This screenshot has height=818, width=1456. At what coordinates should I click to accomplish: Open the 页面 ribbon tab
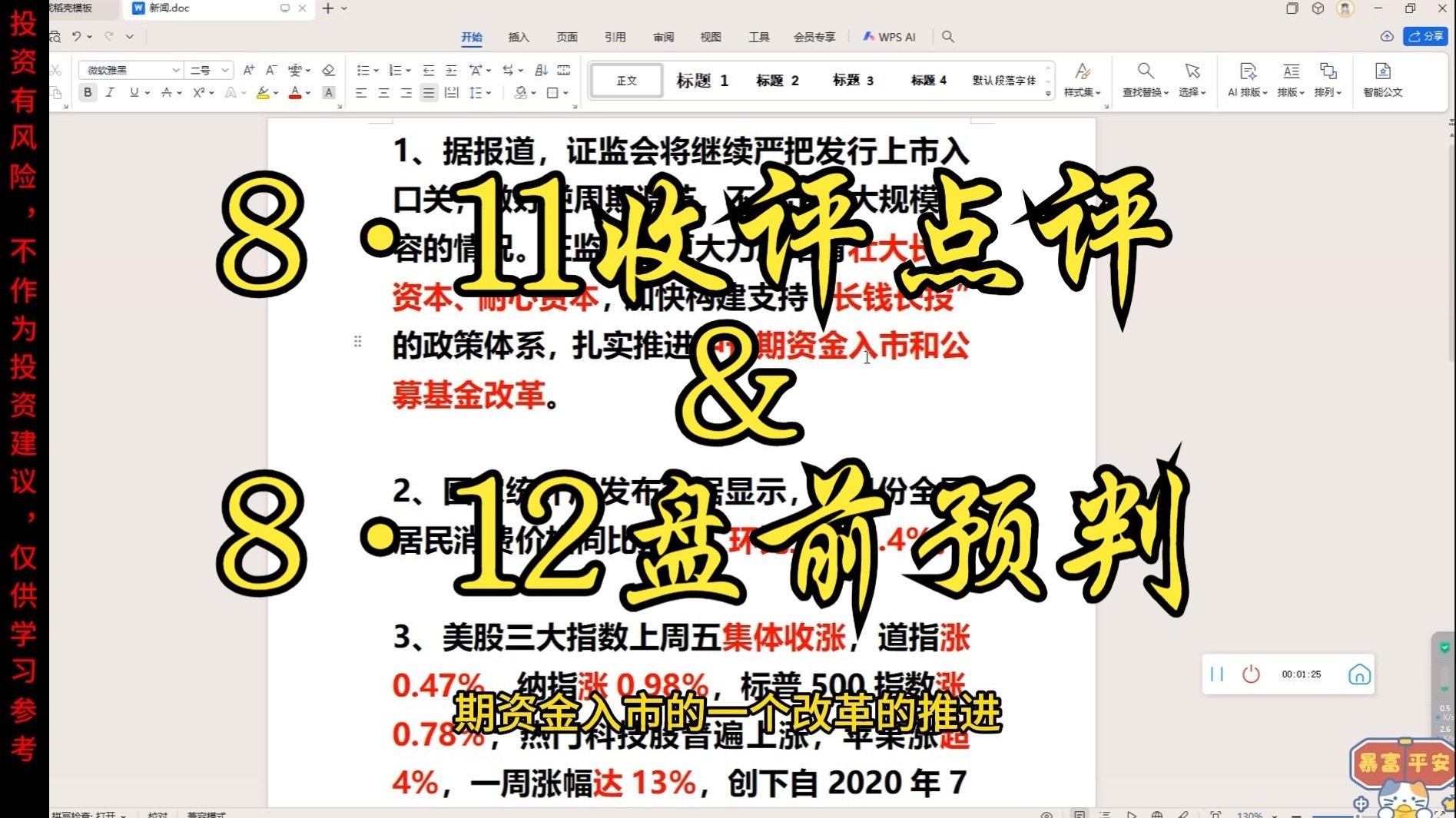tap(567, 37)
